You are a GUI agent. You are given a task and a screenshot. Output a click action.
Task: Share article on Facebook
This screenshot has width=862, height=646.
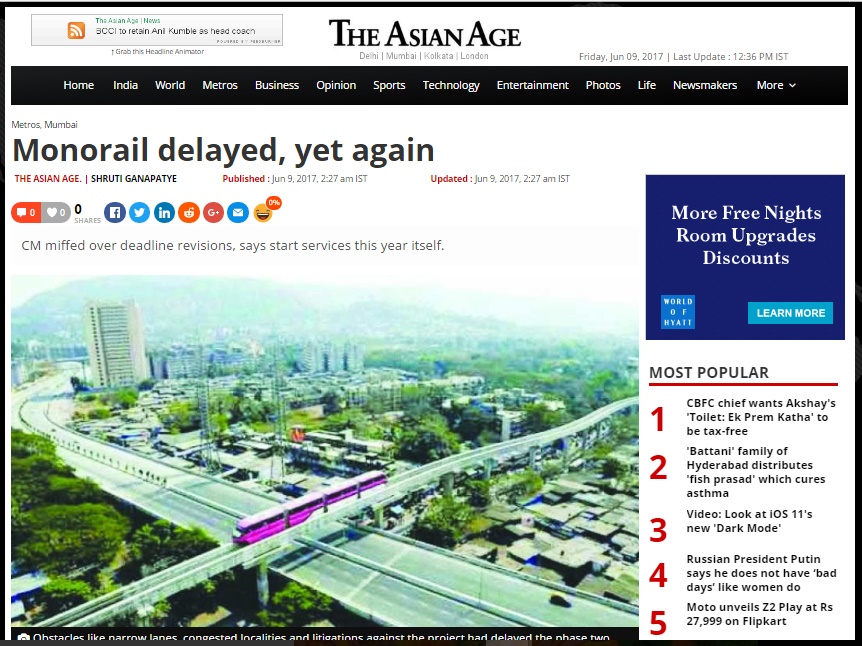click(x=115, y=212)
